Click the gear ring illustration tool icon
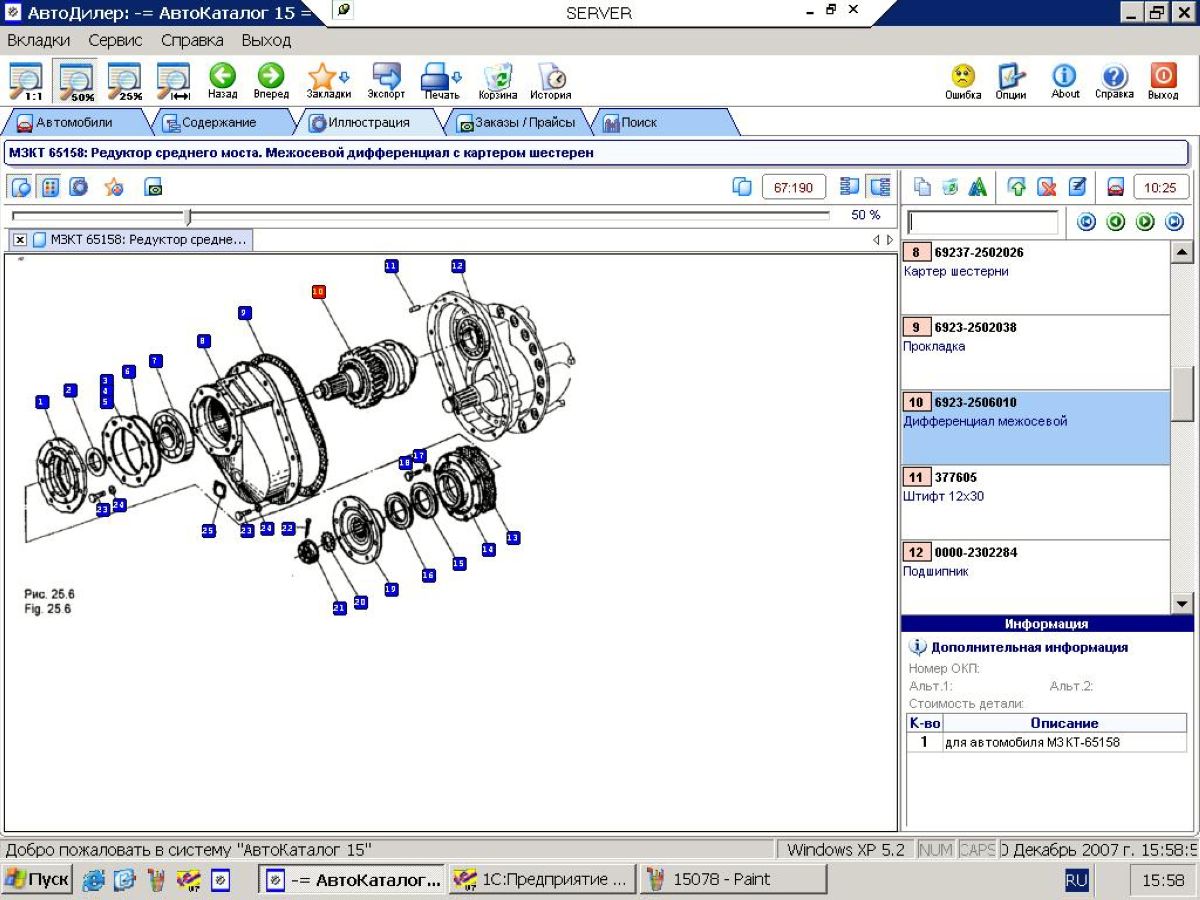The image size is (1200, 900). point(78,187)
